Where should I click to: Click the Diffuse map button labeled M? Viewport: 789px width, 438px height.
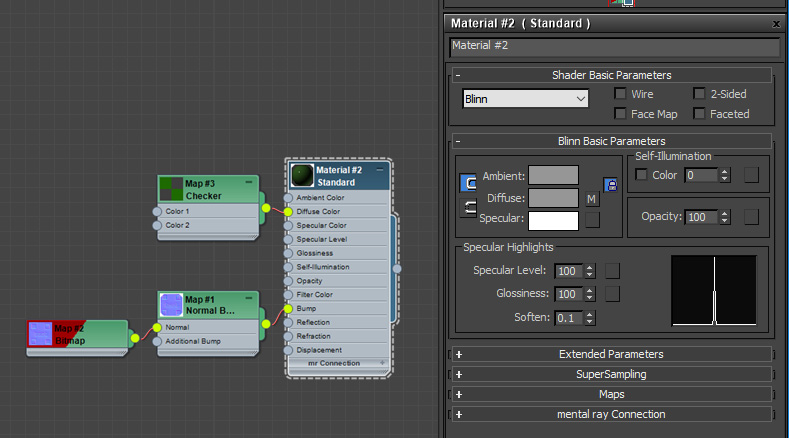pos(592,199)
